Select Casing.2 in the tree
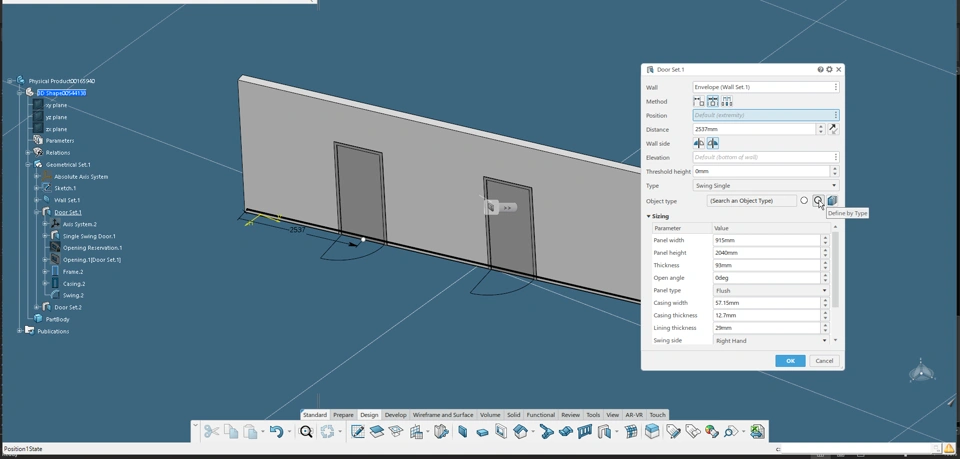Image resolution: width=960 pixels, height=459 pixels. click(74, 284)
